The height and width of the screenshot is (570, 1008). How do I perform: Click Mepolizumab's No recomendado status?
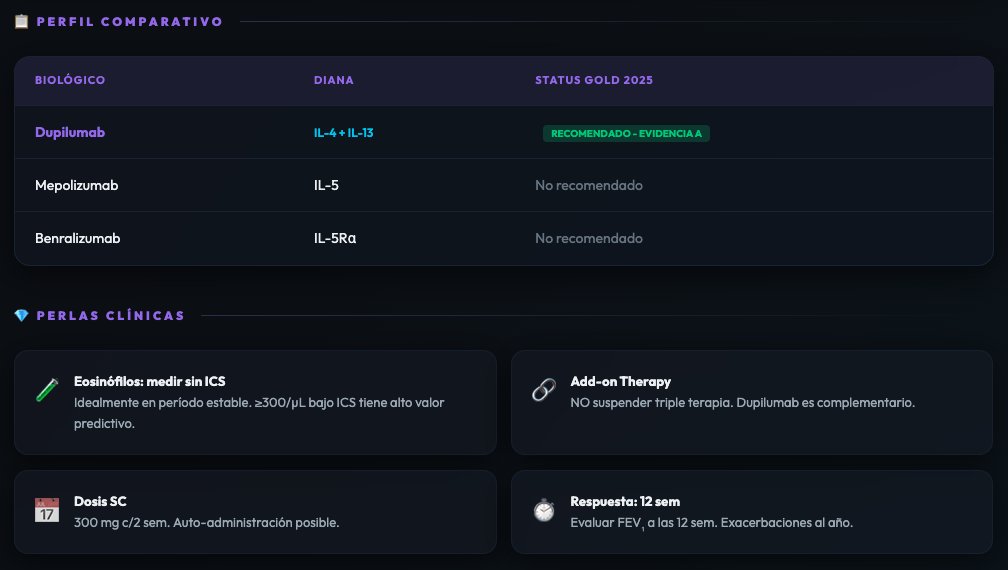589,185
